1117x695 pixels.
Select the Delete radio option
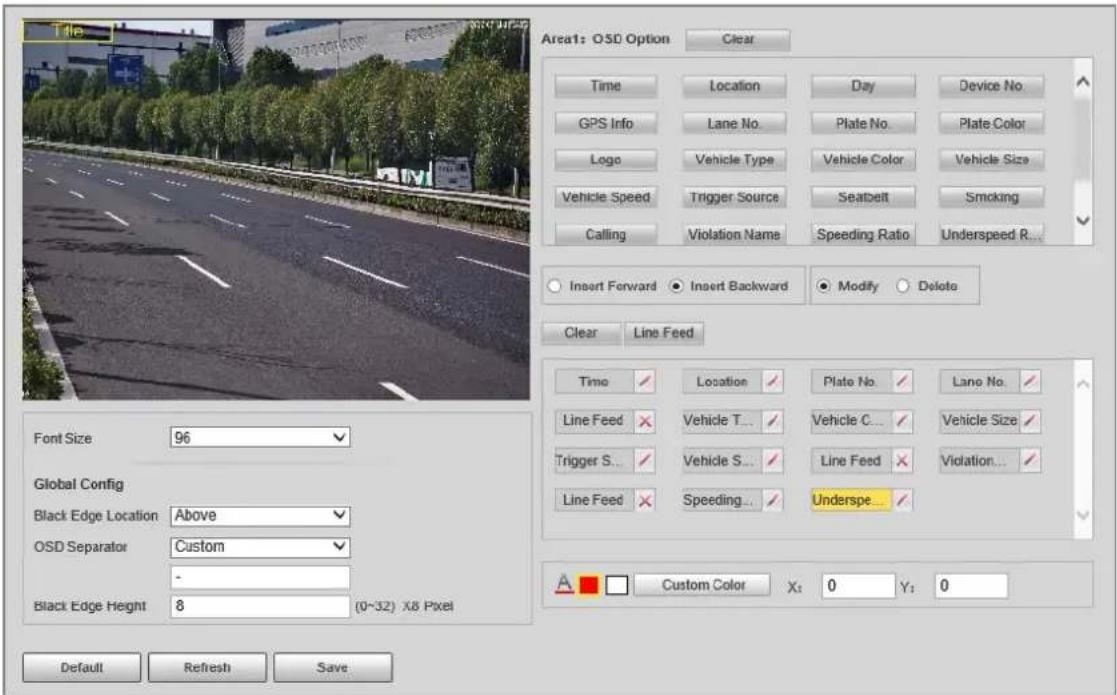pos(903,286)
